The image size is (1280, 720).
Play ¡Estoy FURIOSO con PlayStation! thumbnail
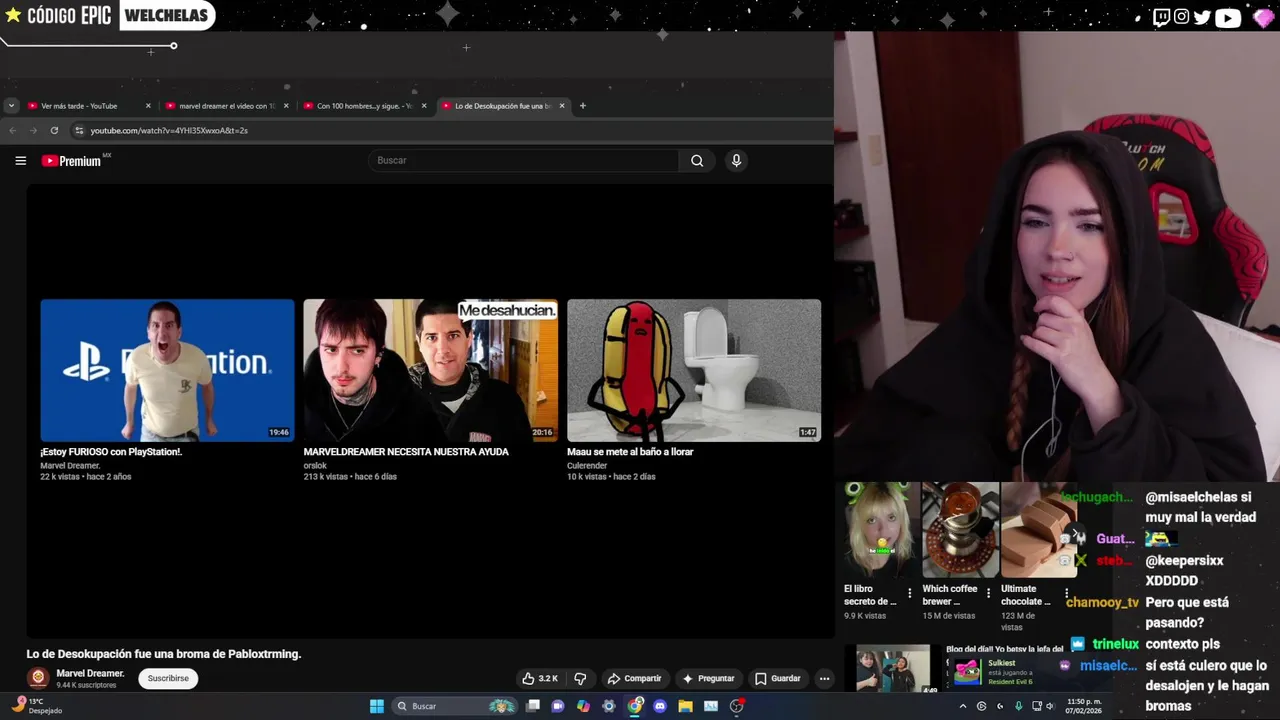167,370
